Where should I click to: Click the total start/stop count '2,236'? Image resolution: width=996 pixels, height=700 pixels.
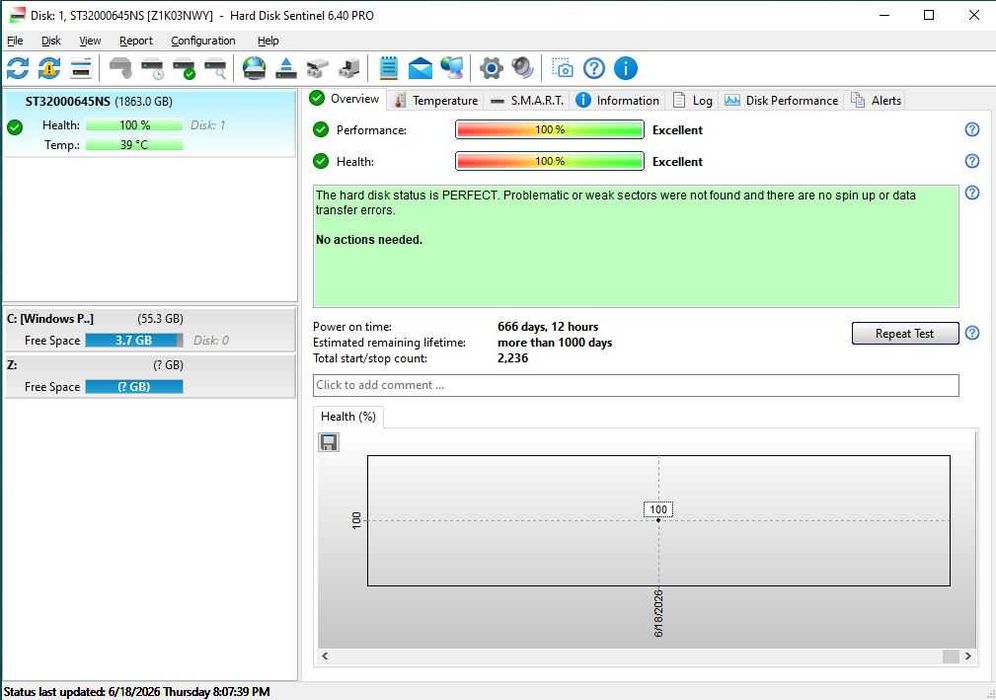513,358
